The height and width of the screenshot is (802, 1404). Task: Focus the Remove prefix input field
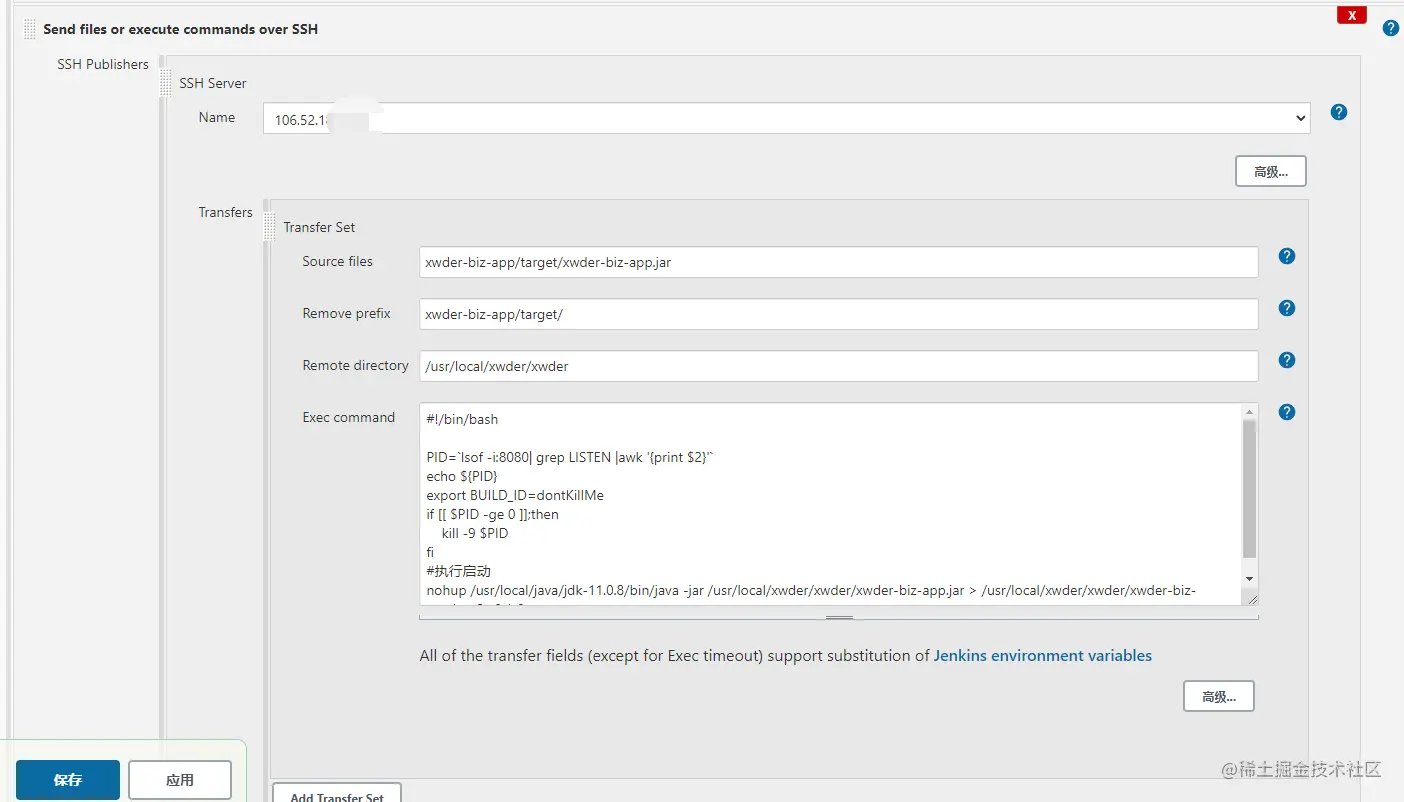838,314
